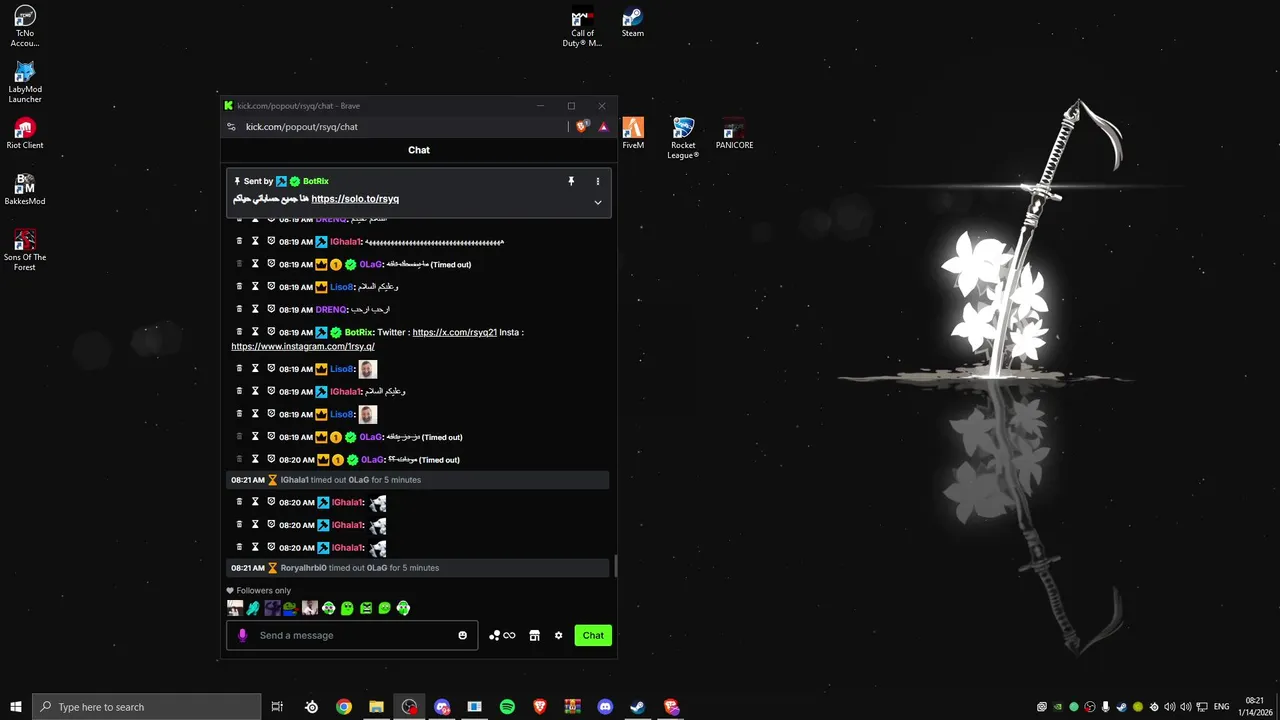The height and width of the screenshot is (720, 1280).
Task: Open the clock and date flyout
Action: (x=1255, y=707)
